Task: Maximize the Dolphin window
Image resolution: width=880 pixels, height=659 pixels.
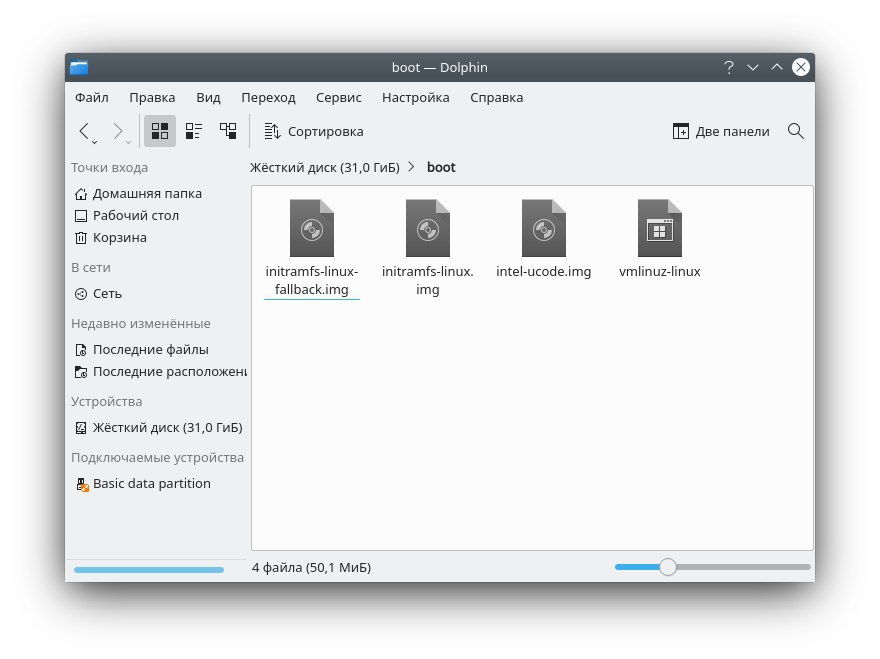Action: click(x=777, y=67)
